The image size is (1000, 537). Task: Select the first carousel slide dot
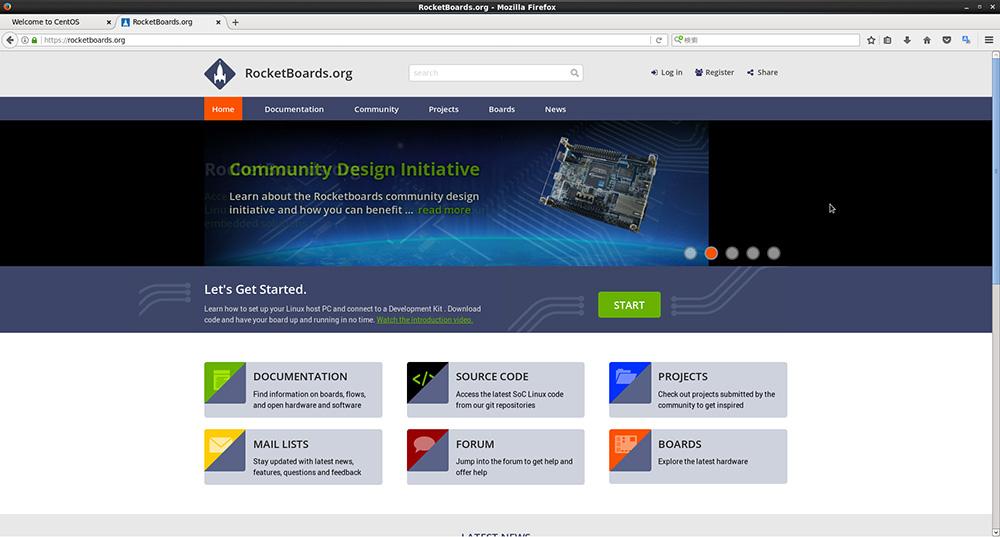(x=690, y=253)
